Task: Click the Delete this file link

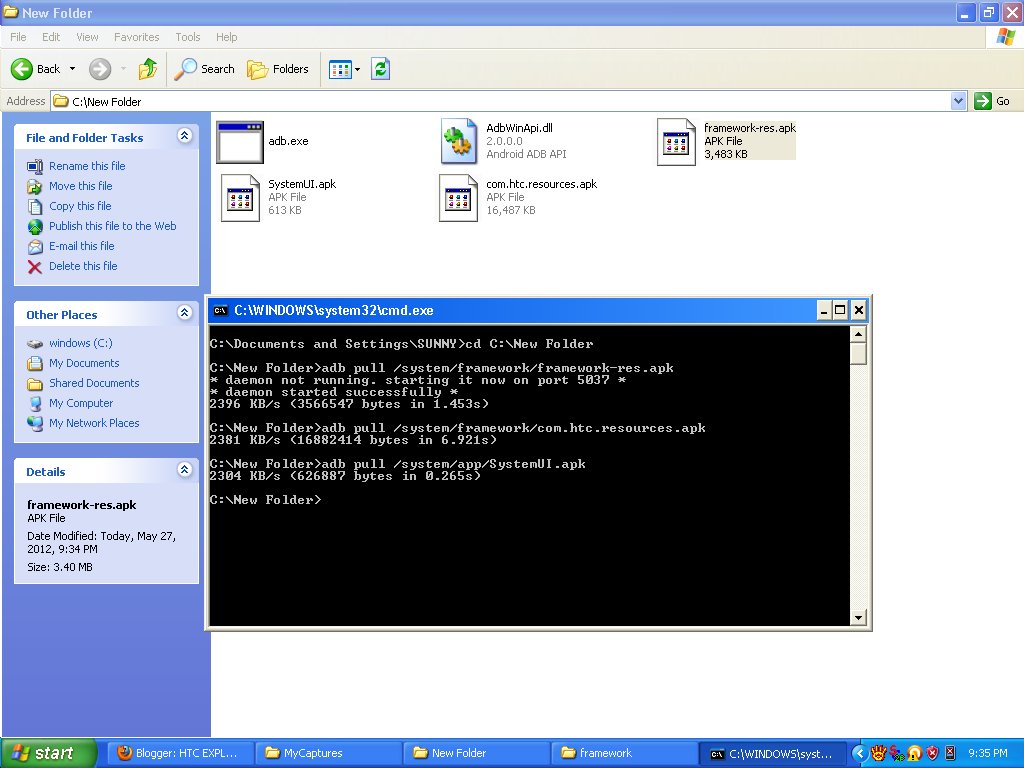Action: point(83,266)
